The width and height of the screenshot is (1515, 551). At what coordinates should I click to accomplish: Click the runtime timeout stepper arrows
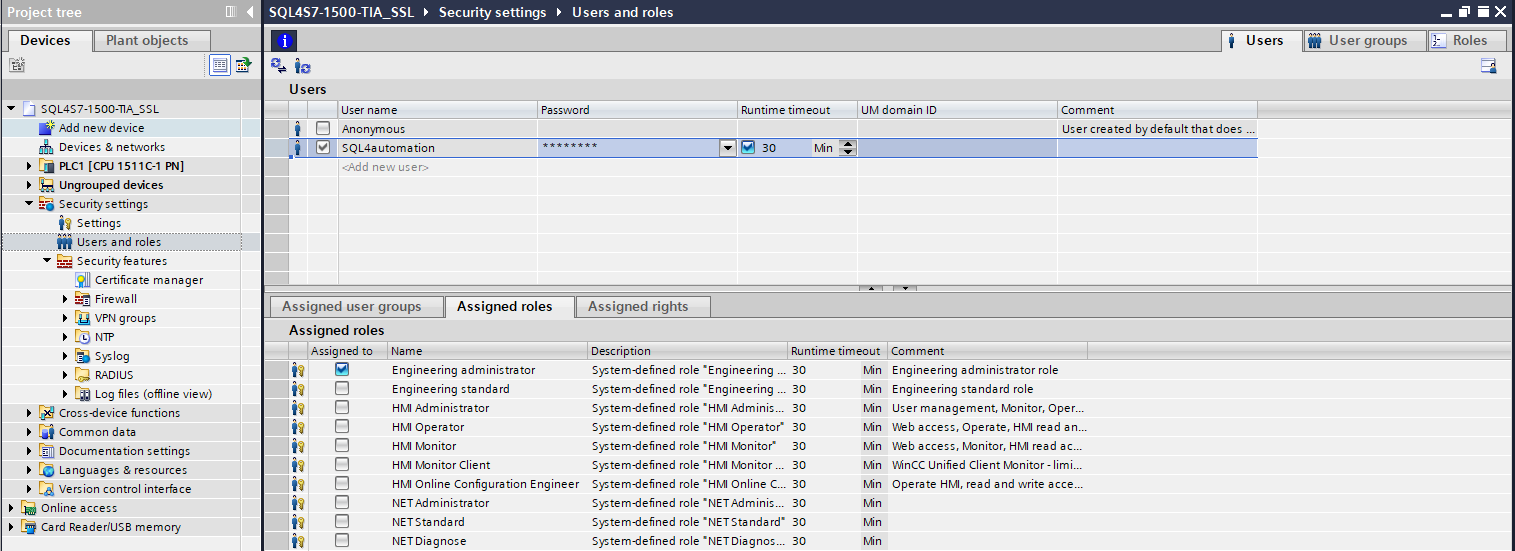click(x=848, y=148)
